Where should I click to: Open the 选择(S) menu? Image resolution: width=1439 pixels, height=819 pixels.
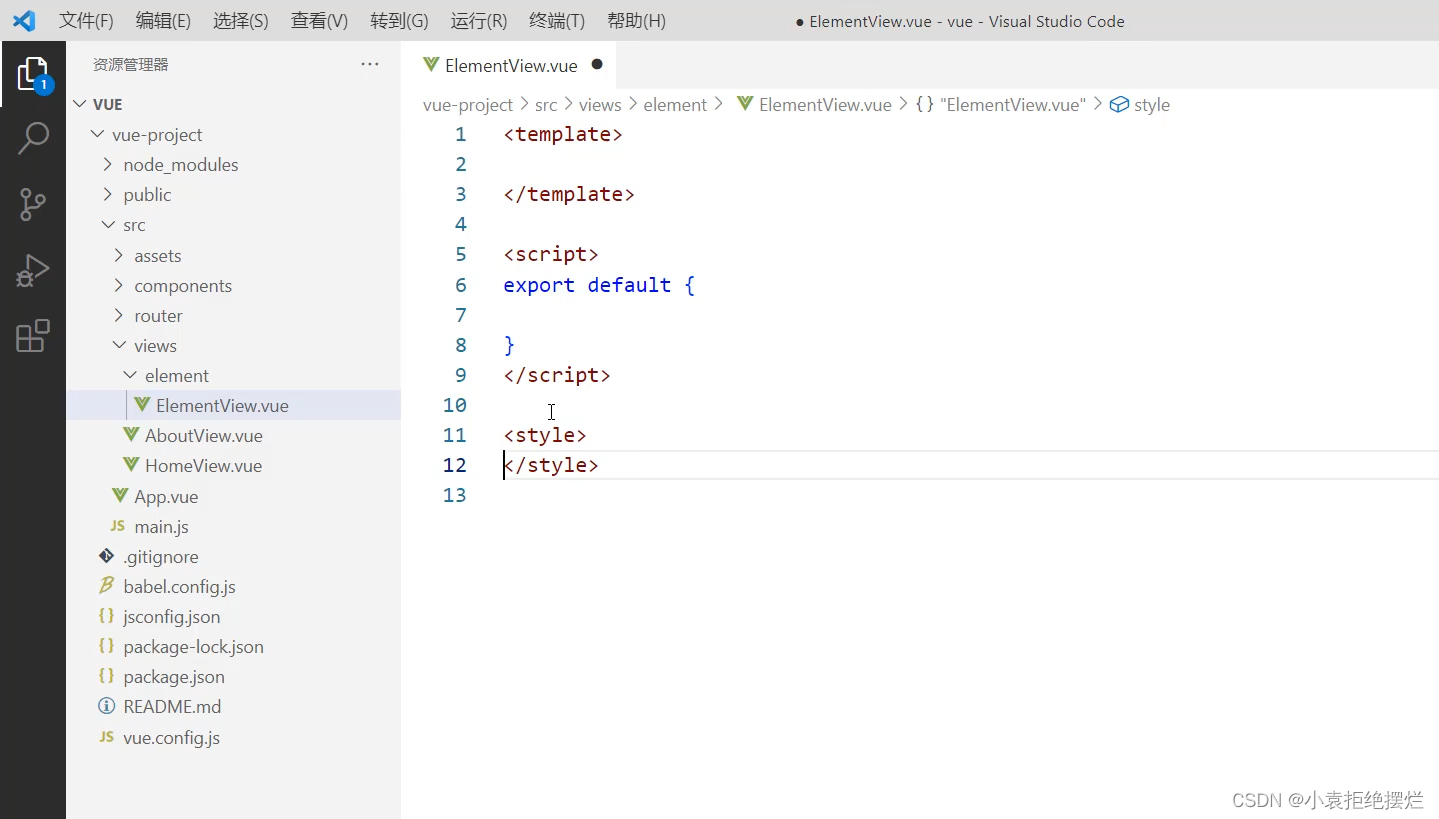coord(241,21)
